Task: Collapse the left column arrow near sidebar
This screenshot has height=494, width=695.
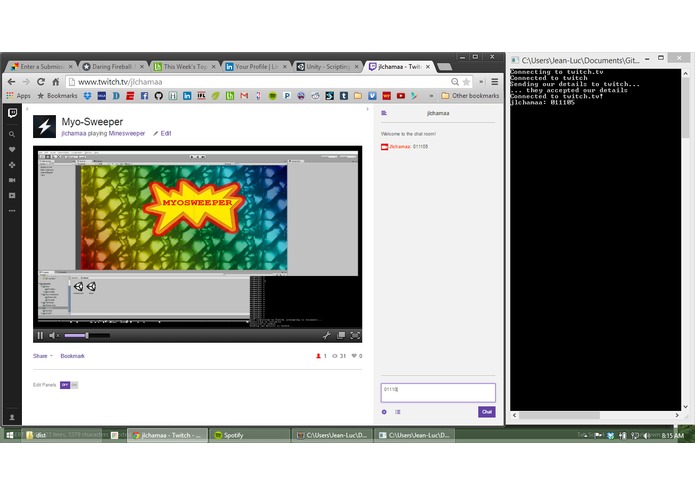Action: 27,109
